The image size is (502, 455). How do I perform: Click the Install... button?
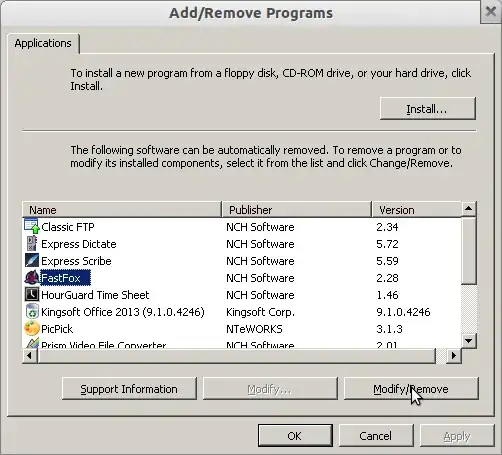(x=427, y=109)
